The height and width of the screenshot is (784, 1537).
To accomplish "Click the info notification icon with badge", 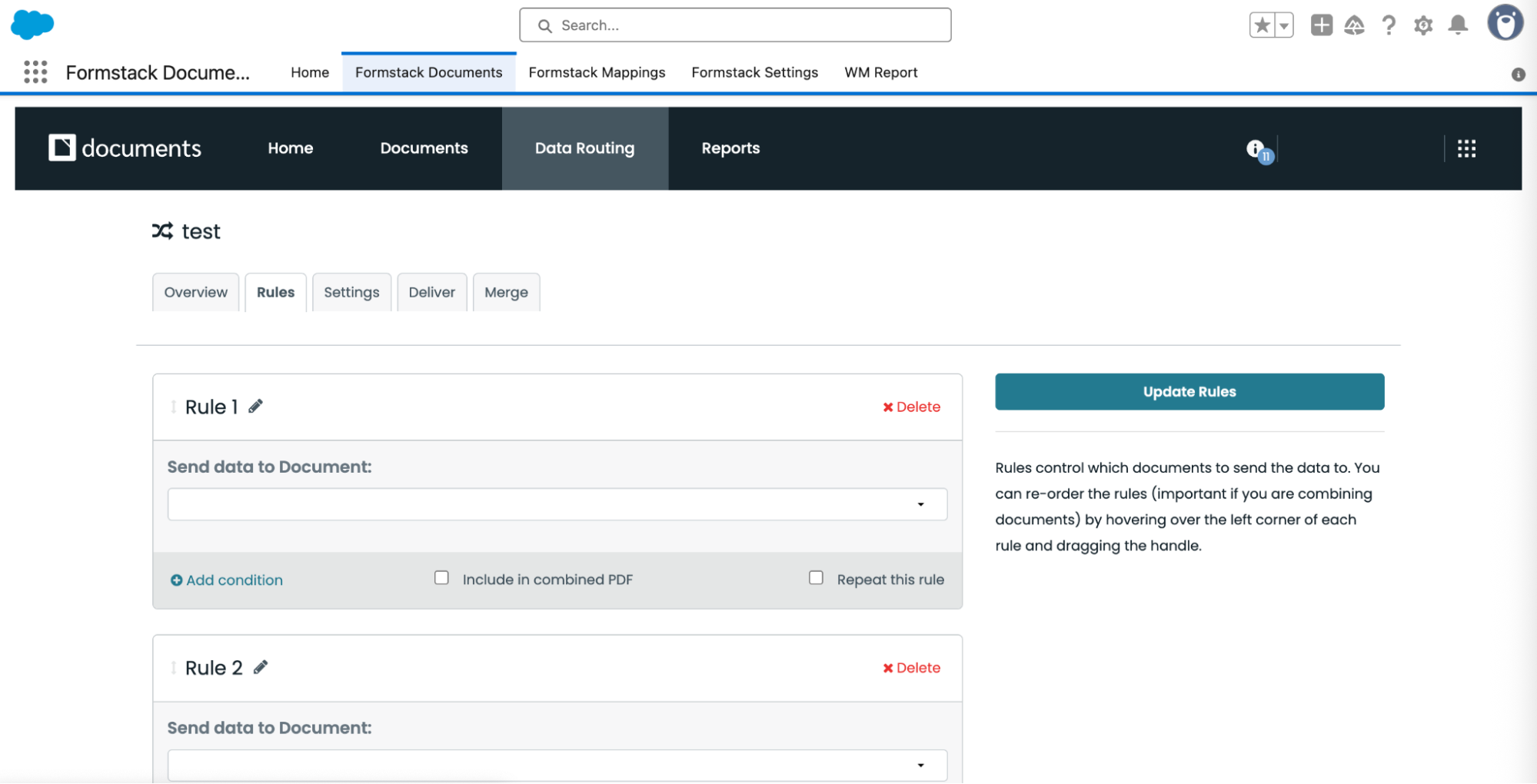I will click(1257, 149).
